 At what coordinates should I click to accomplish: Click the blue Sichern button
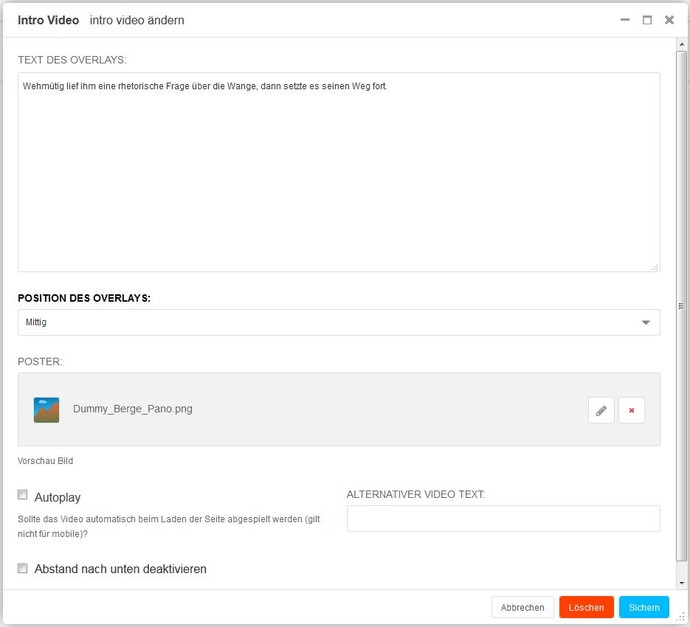point(644,607)
